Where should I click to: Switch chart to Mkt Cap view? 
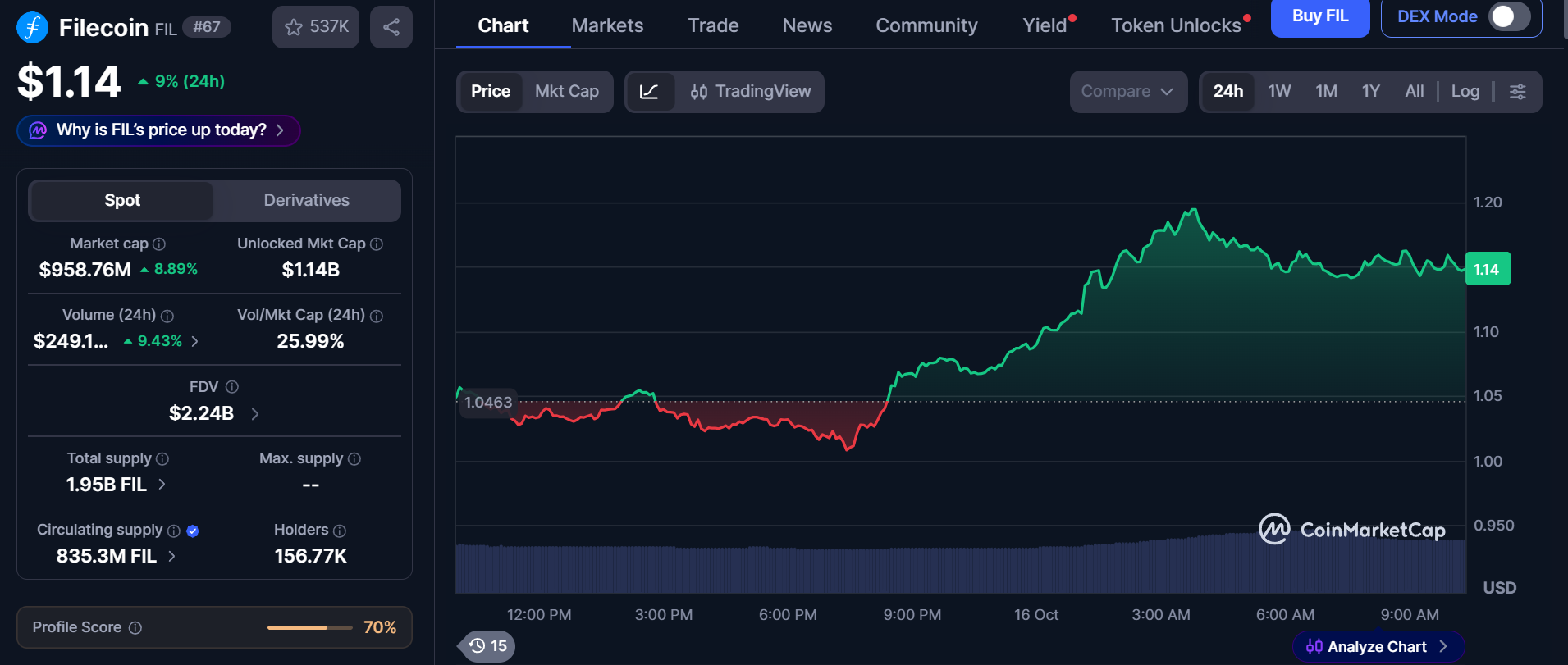[567, 92]
